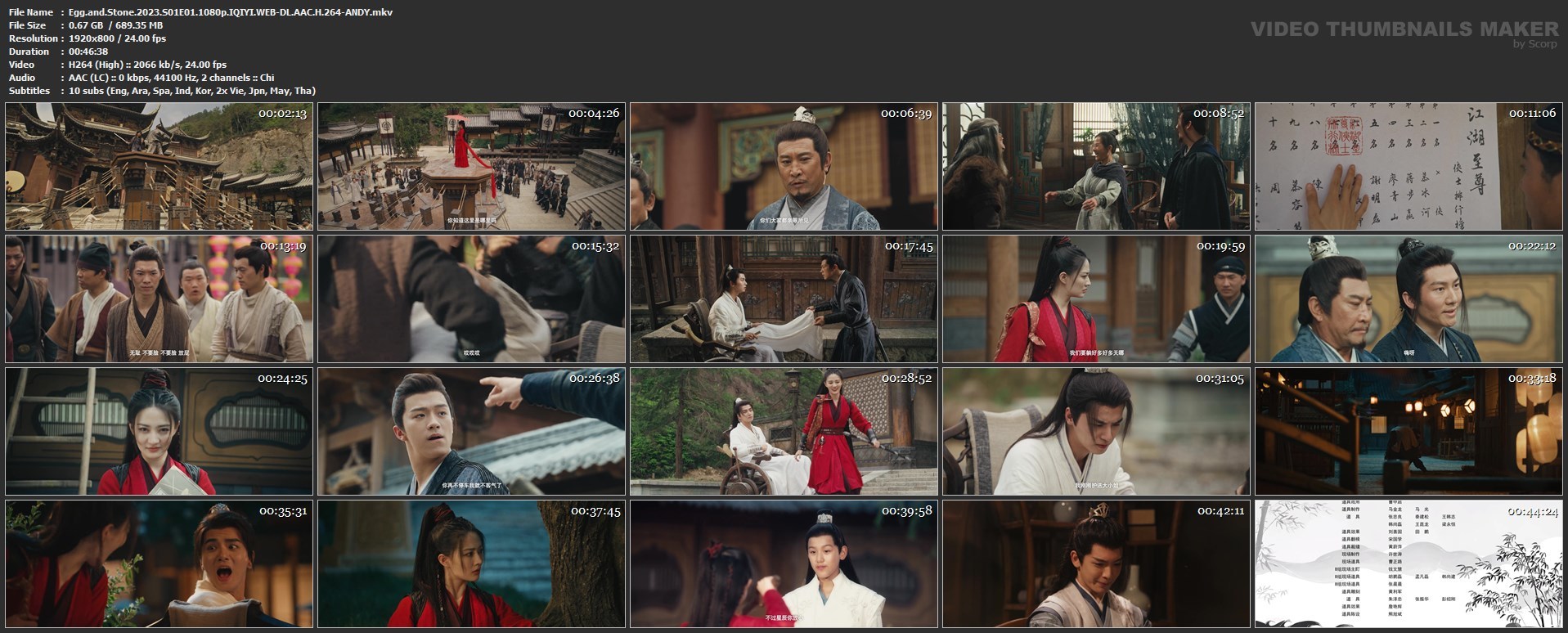Click the 00:13:19 crowd scene thumbnail

[159, 299]
